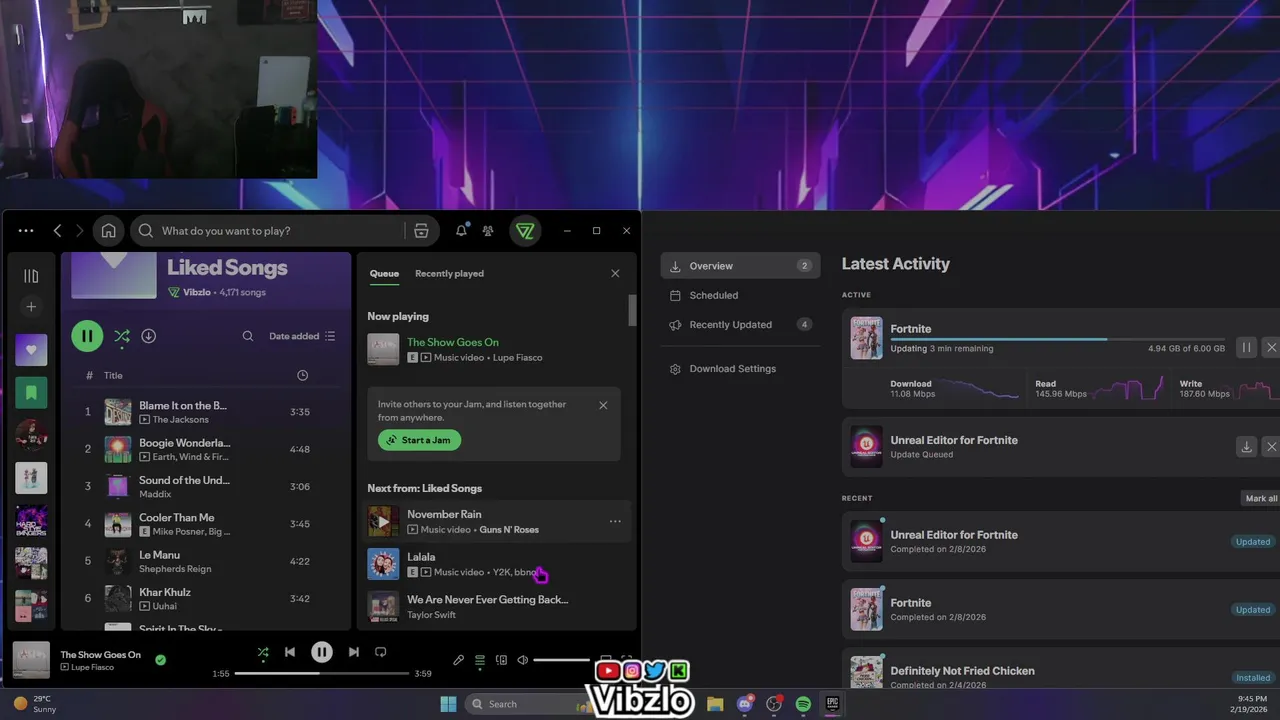The image size is (1280, 720).
Task: Toggle the Queue button in player bar
Action: tap(480, 660)
